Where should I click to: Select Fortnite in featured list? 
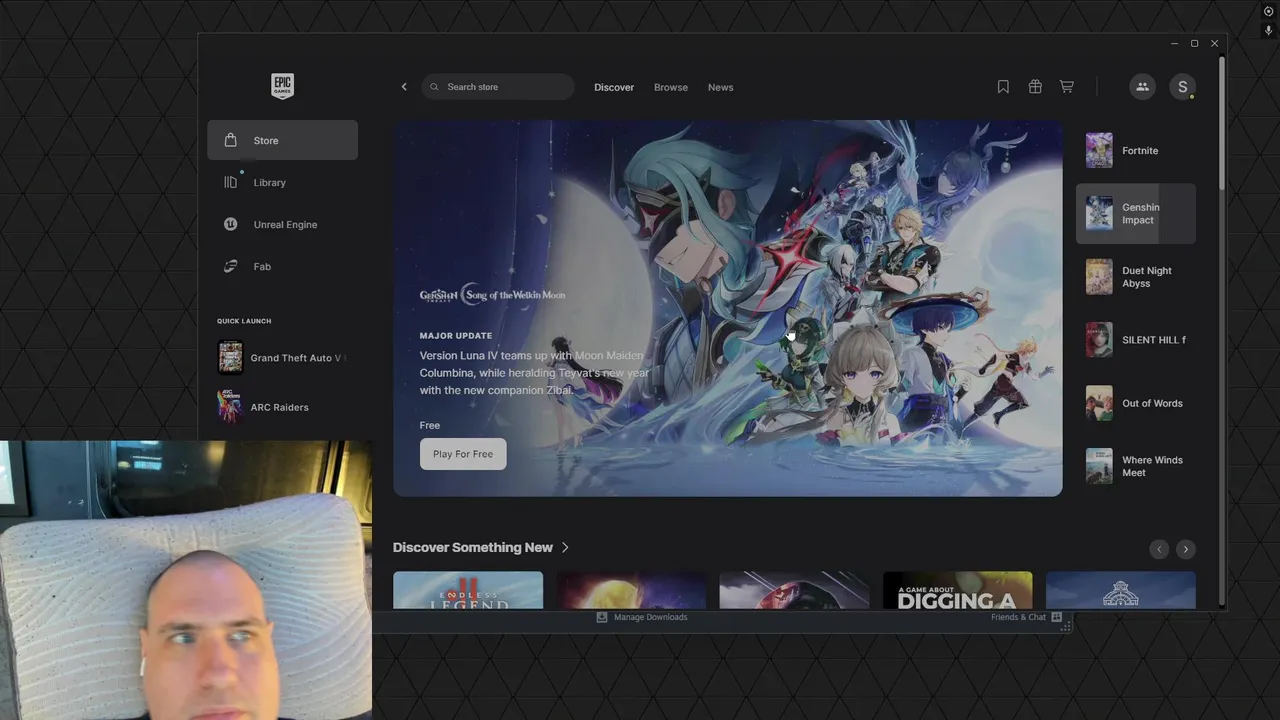(1136, 151)
